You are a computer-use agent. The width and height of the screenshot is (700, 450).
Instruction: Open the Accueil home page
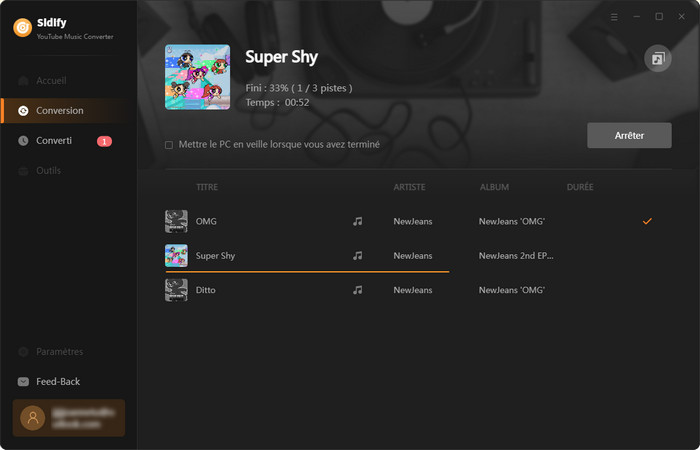coord(51,80)
